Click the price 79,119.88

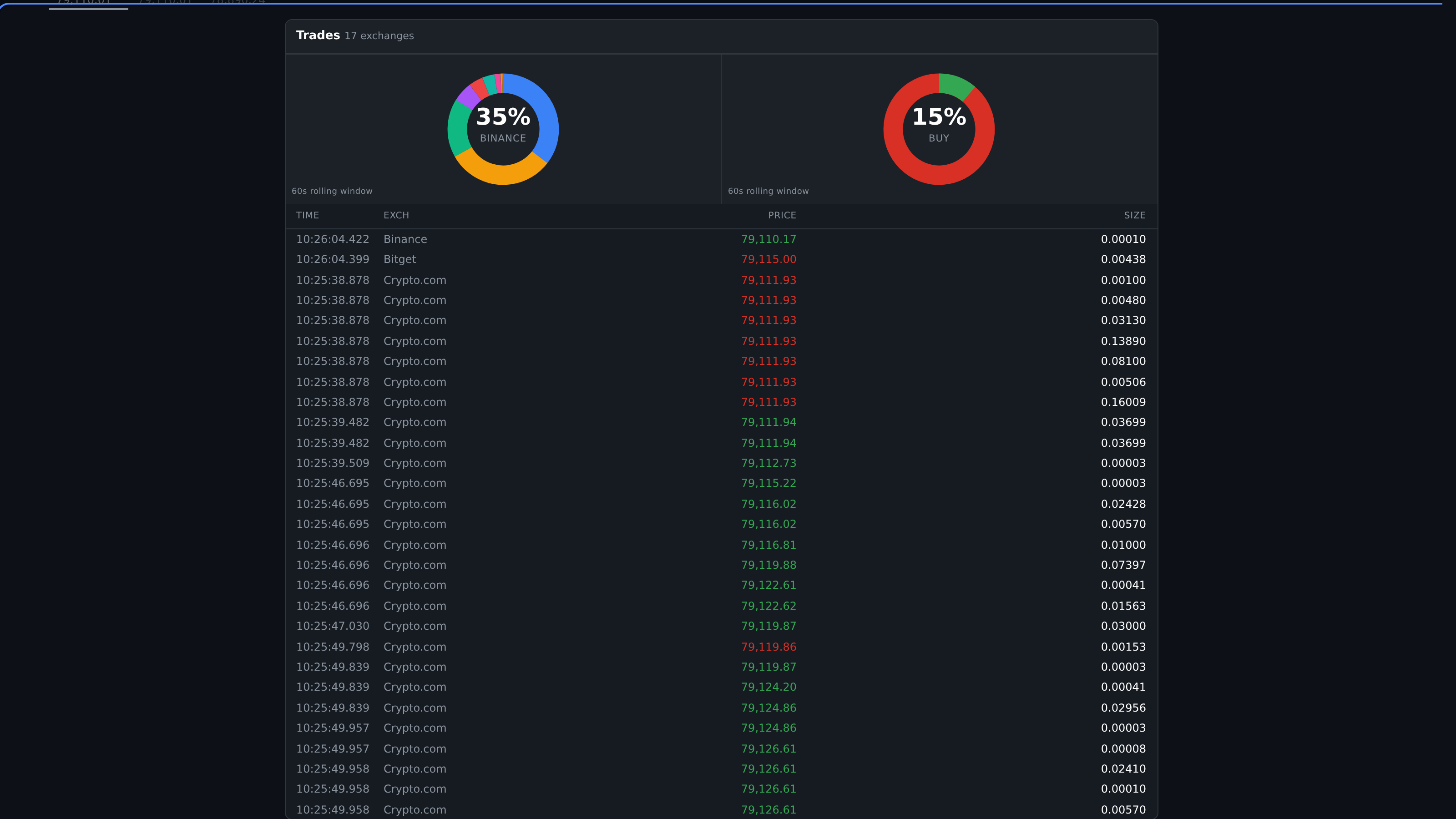coord(768,565)
